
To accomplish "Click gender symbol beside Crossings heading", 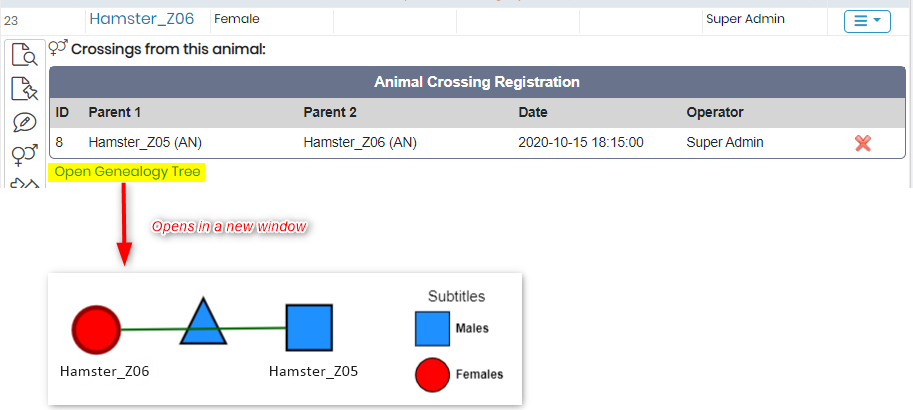I will point(58,48).
